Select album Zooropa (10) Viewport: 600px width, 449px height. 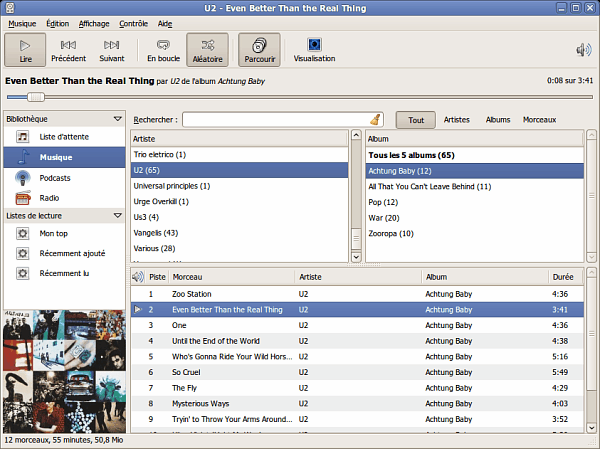pyautogui.click(x=474, y=234)
